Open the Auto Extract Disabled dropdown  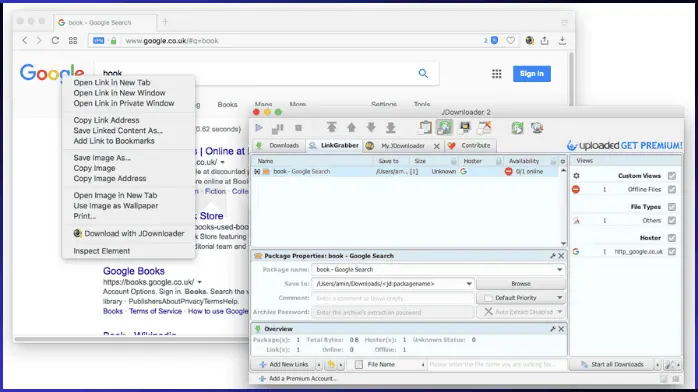521,312
